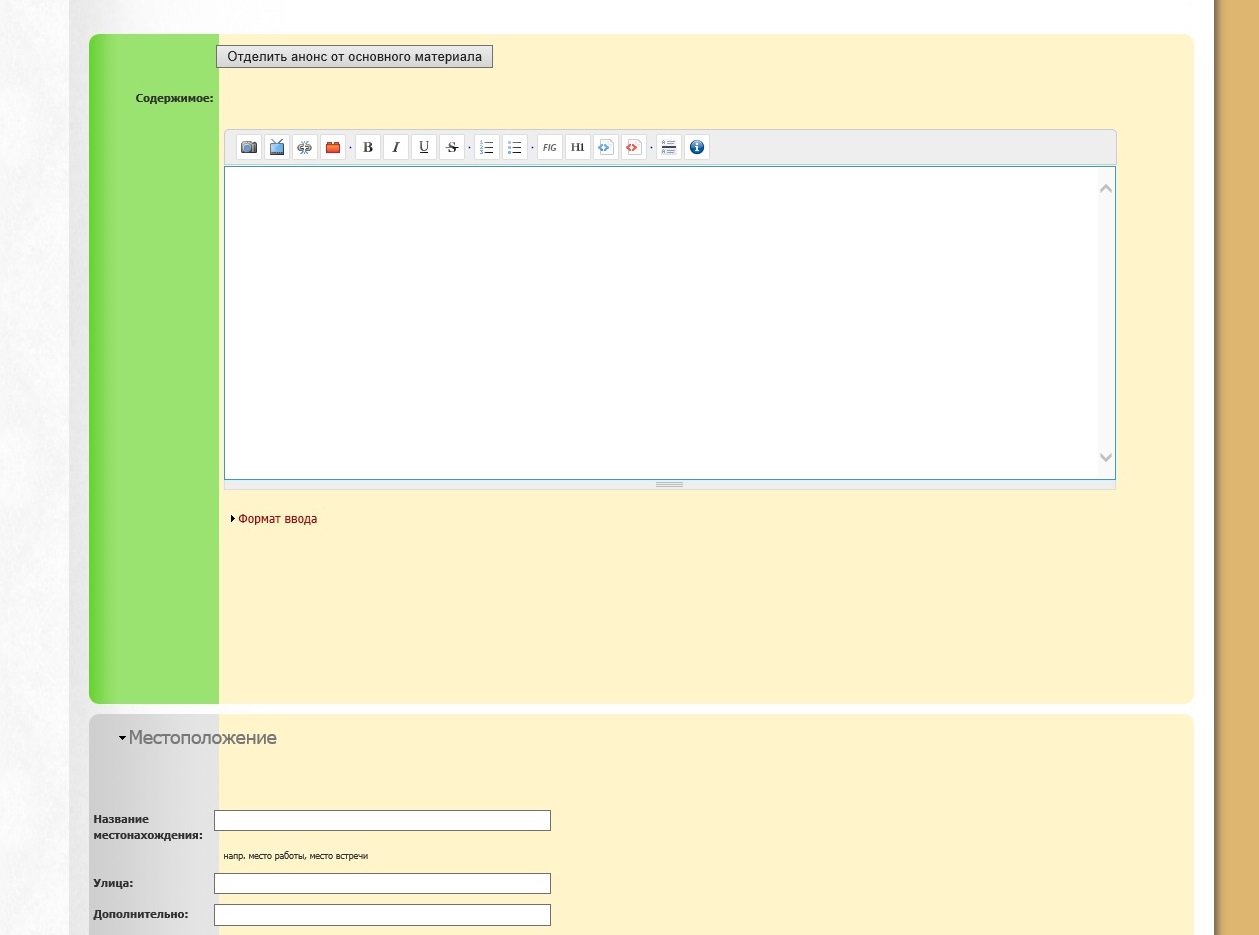Image resolution: width=1259 pixels, height=935 pixels.
Task: Toggle strikethrough formatting
Action: [452, 147]
